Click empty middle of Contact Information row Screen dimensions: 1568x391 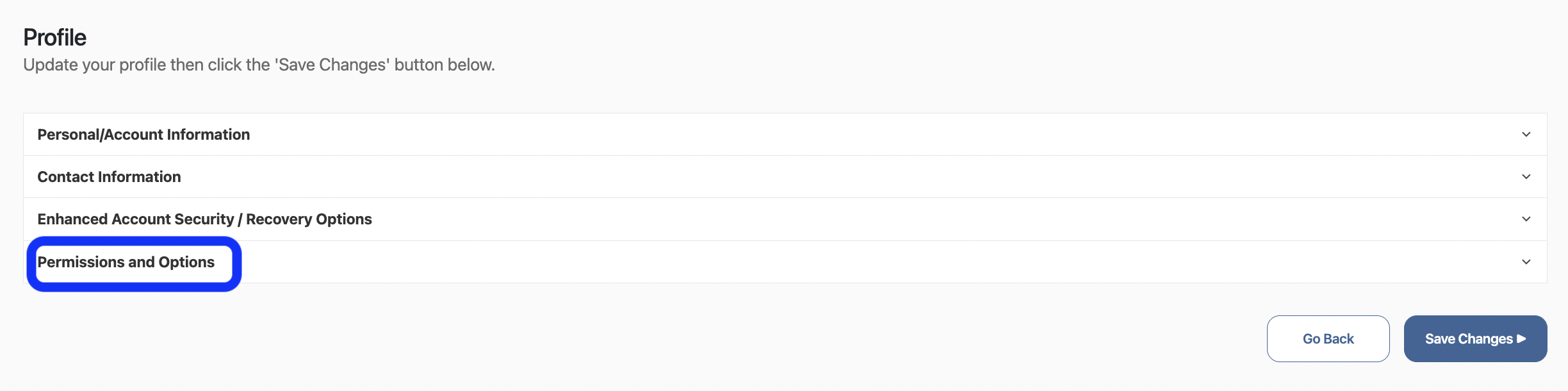[833, 177]
